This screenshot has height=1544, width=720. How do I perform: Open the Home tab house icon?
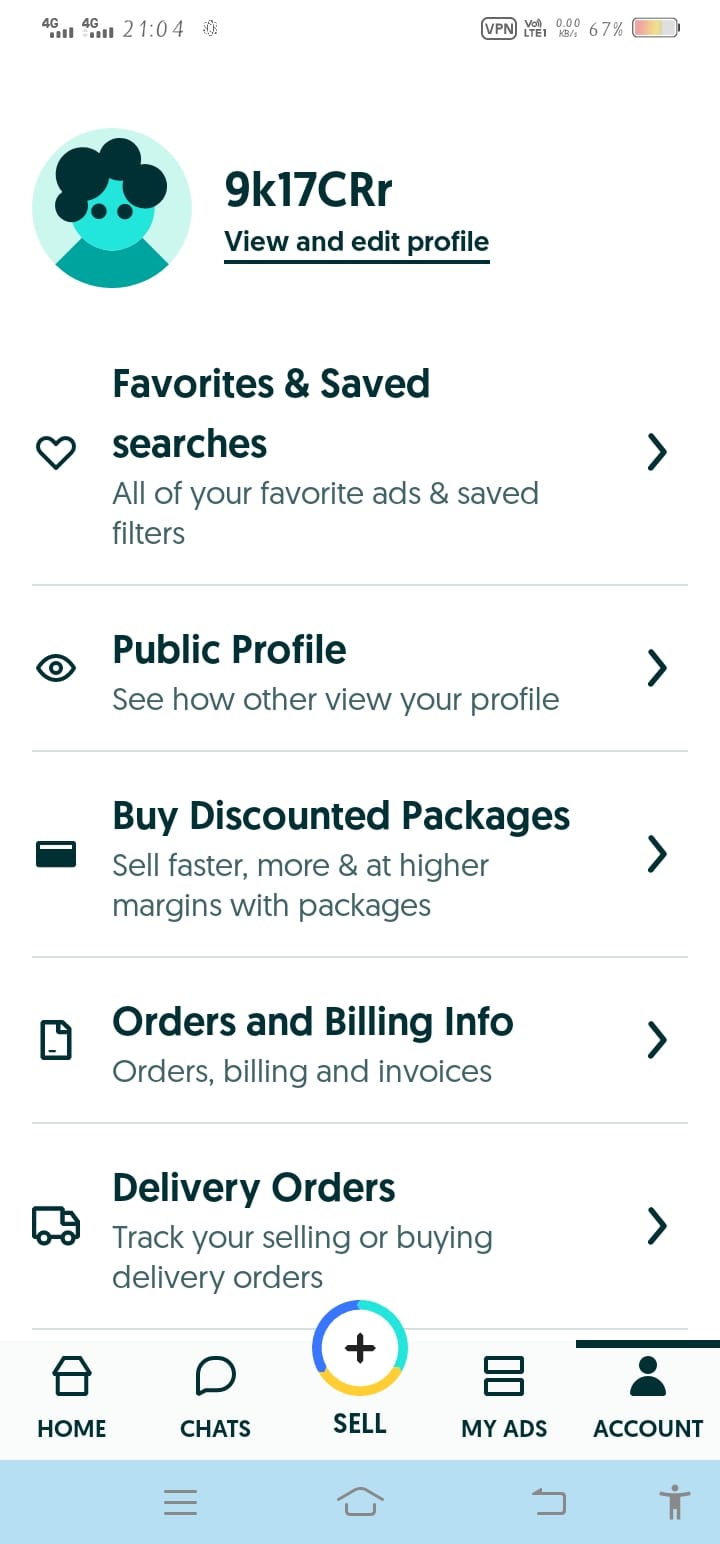72,1376
